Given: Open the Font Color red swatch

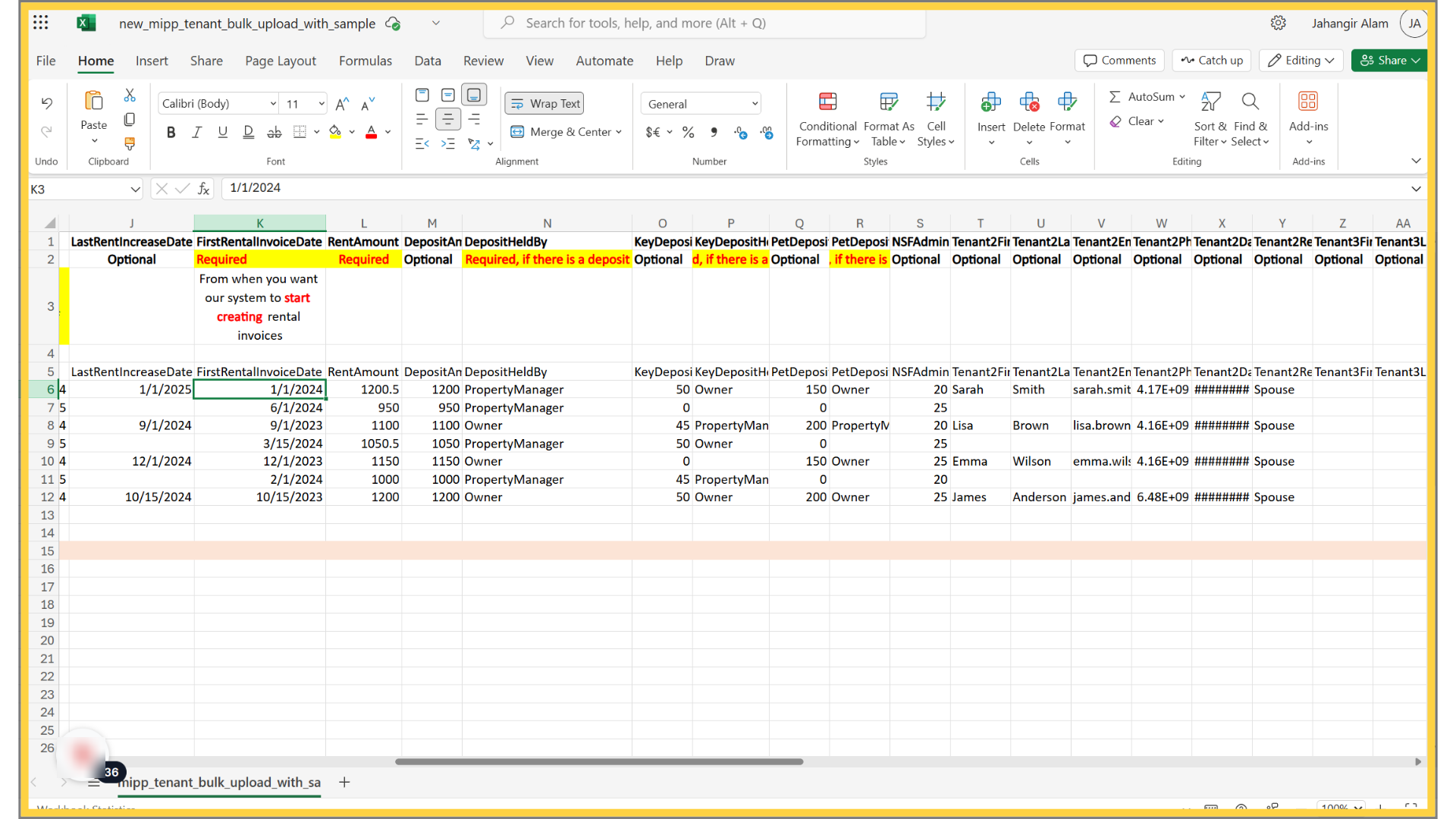Looking at the screenshot, I should pos(372,132).
